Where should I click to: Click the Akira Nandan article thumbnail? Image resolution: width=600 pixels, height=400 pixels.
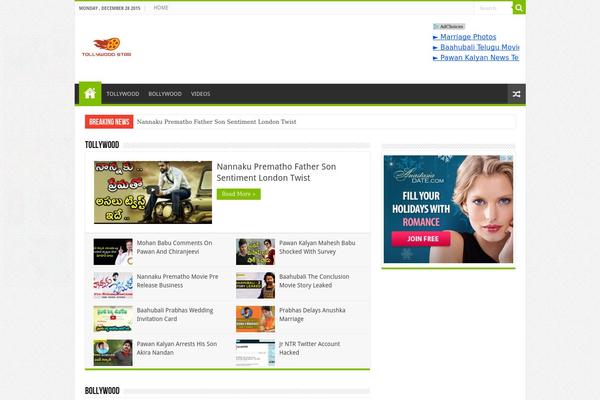click(x=113, y=353)
